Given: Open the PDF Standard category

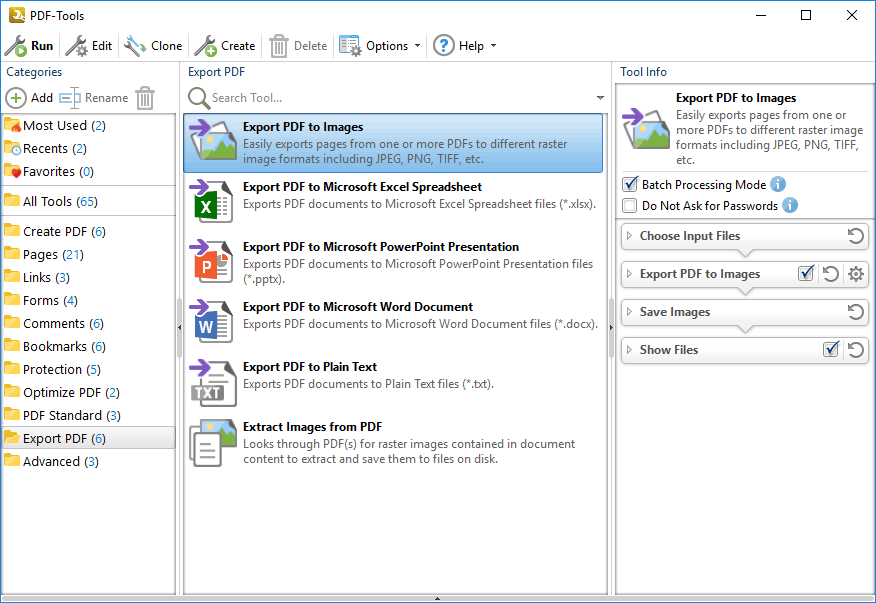Looking at the screenshot, I should tap(88, 415).
